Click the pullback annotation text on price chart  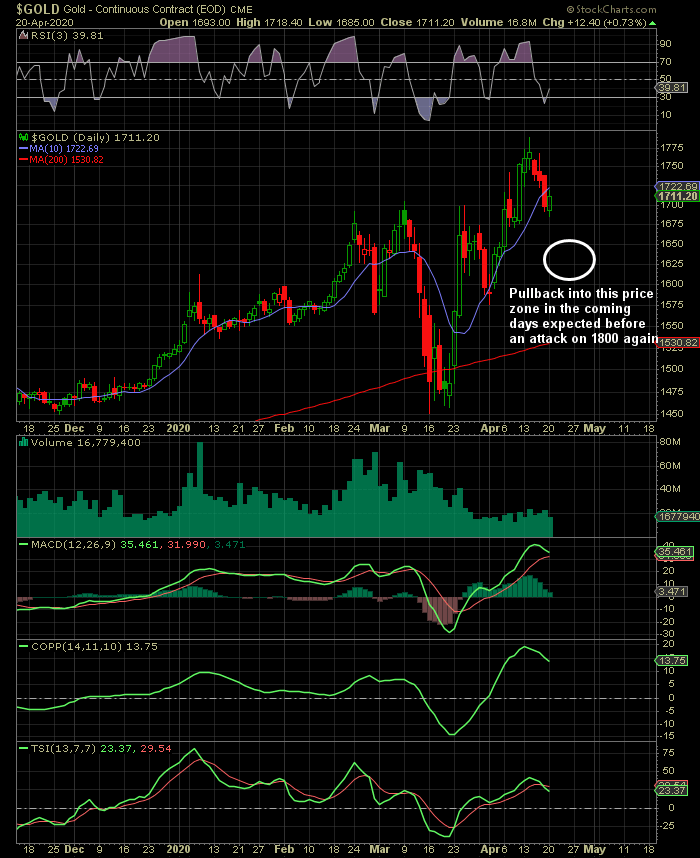coord(582,316)
